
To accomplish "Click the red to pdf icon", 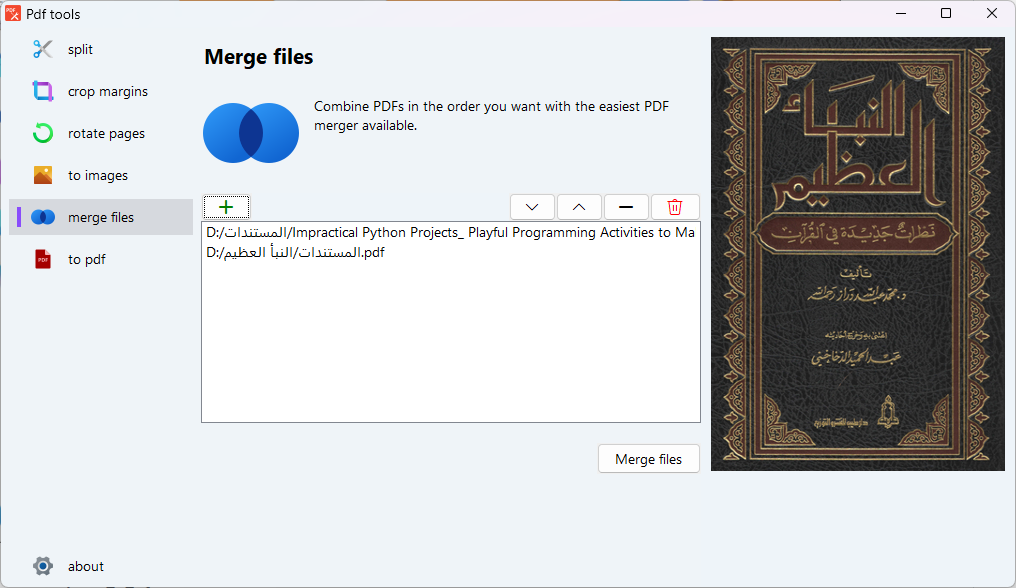I will [x=43, y=259].
